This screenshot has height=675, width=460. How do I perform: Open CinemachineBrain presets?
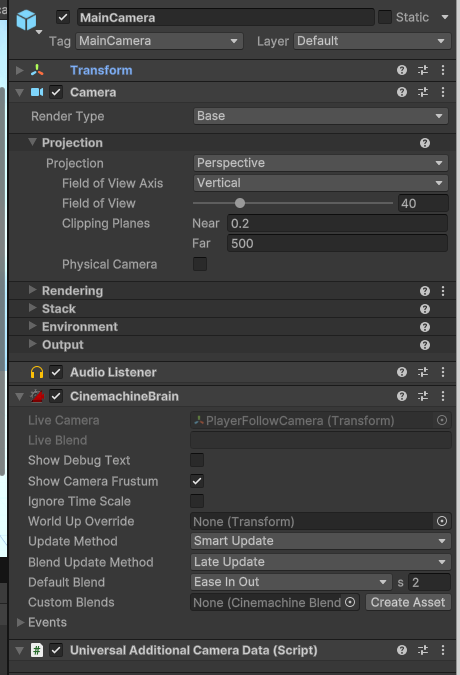tap(423, 396)
